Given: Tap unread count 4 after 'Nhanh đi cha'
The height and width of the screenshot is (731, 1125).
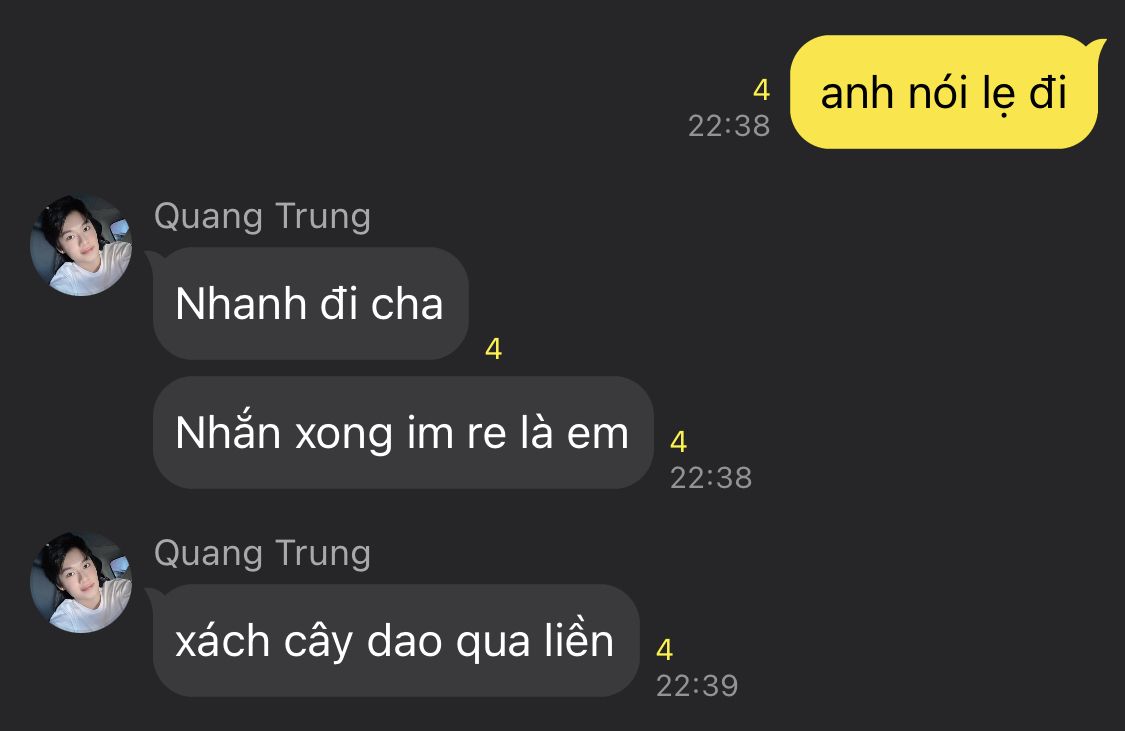Looking at the screenshot, I should [493, 349].
